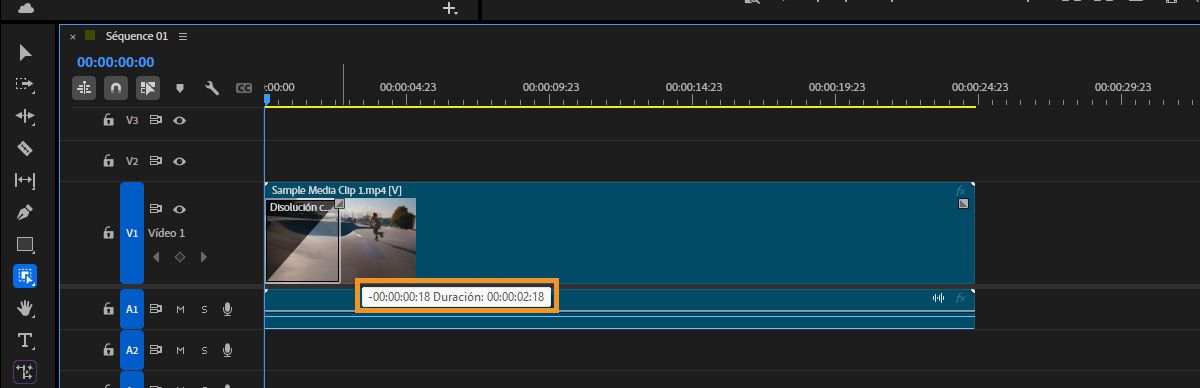
Task: Click fx badge on Sample Media Clip video
Action: 961,190
